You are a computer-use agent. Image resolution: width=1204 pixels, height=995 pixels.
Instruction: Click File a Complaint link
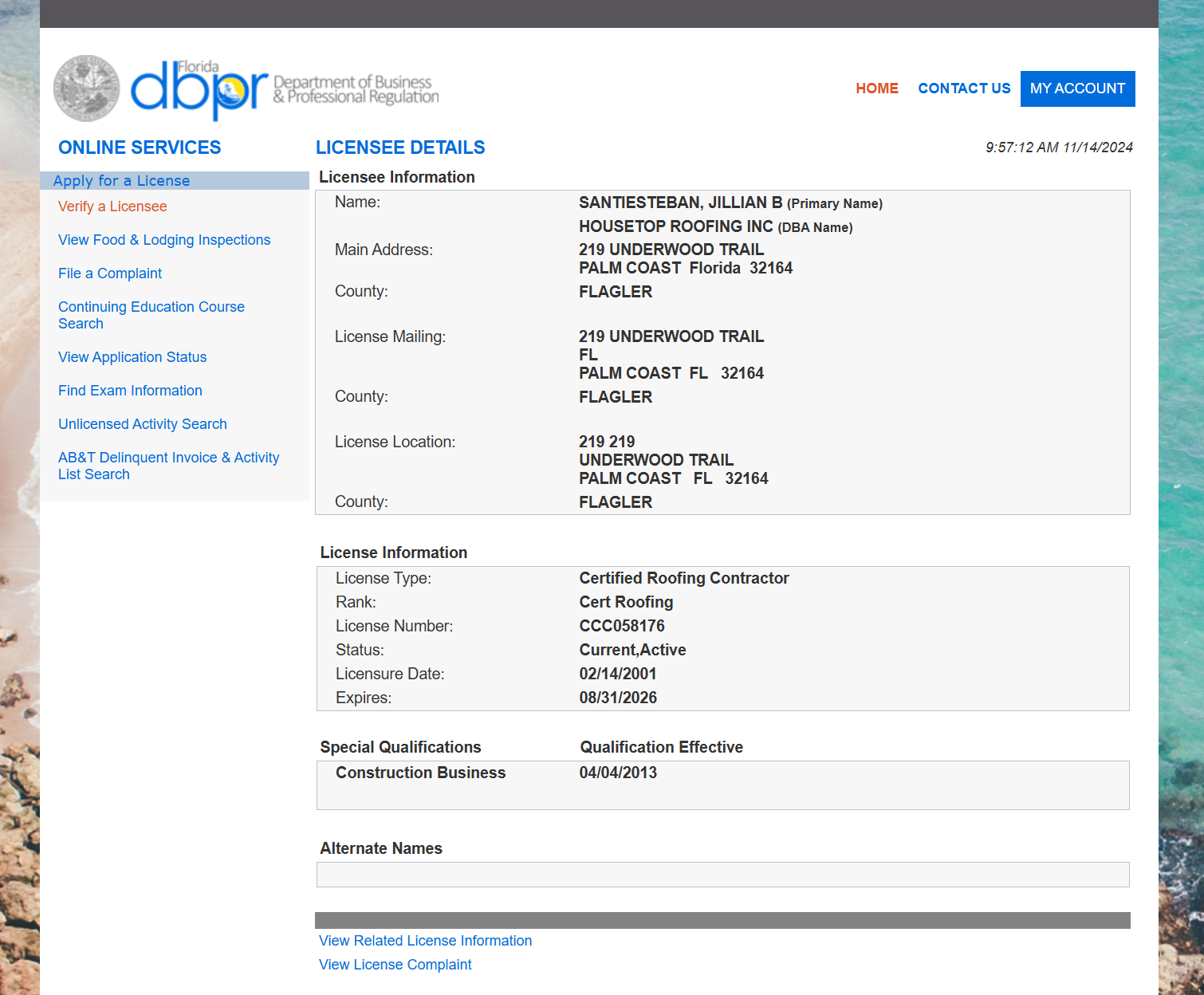coord(110,273)
